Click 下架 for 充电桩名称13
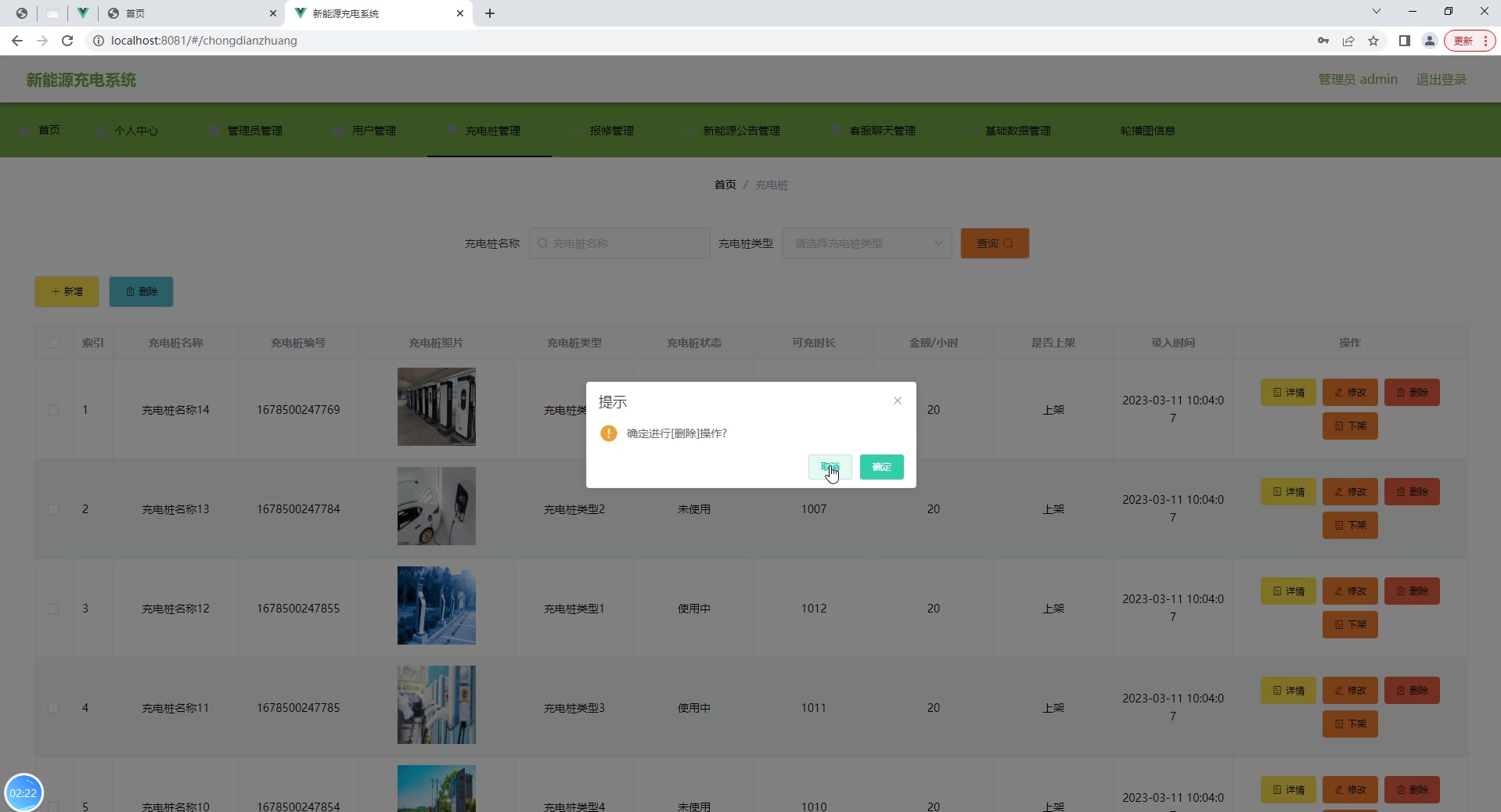This screenshot has width=1501, height=812. tap(1350, 526)
